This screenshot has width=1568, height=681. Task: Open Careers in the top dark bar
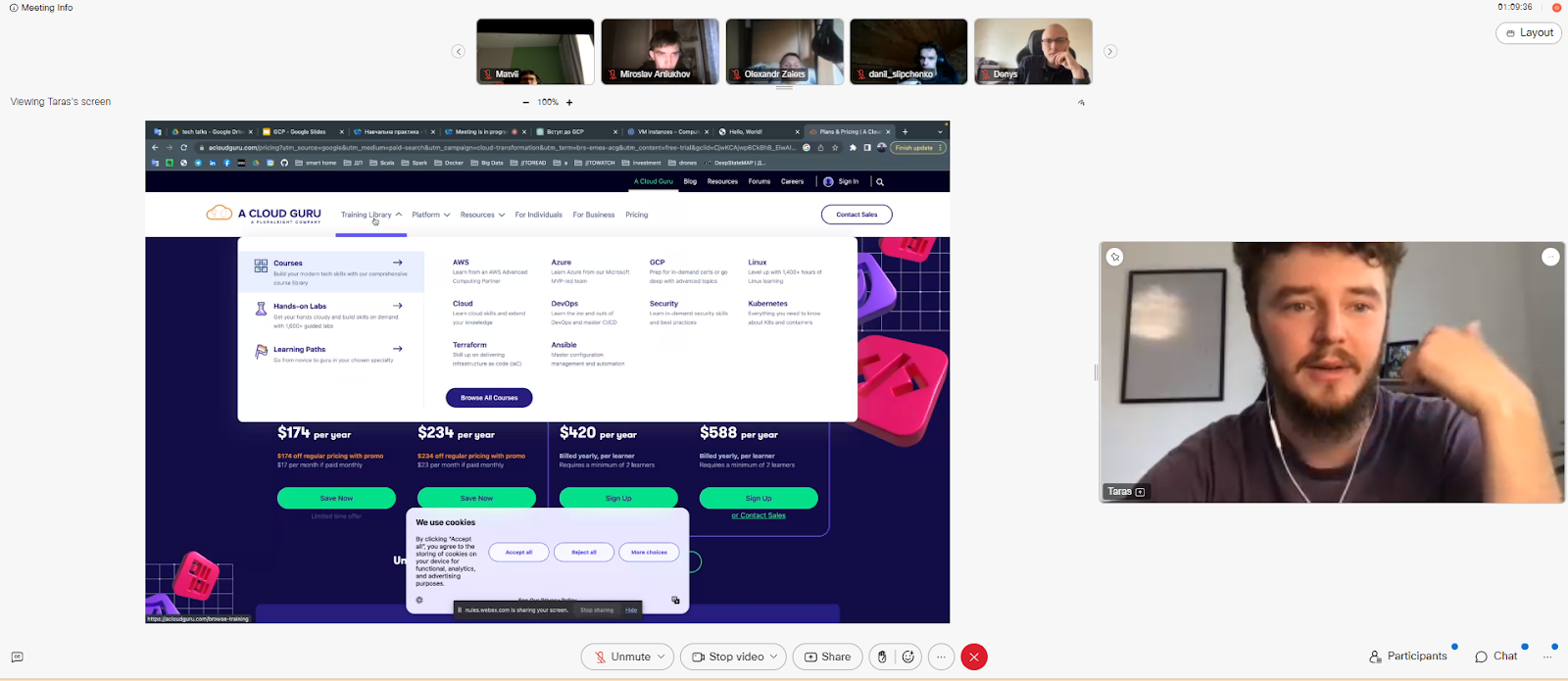[793, 181]
